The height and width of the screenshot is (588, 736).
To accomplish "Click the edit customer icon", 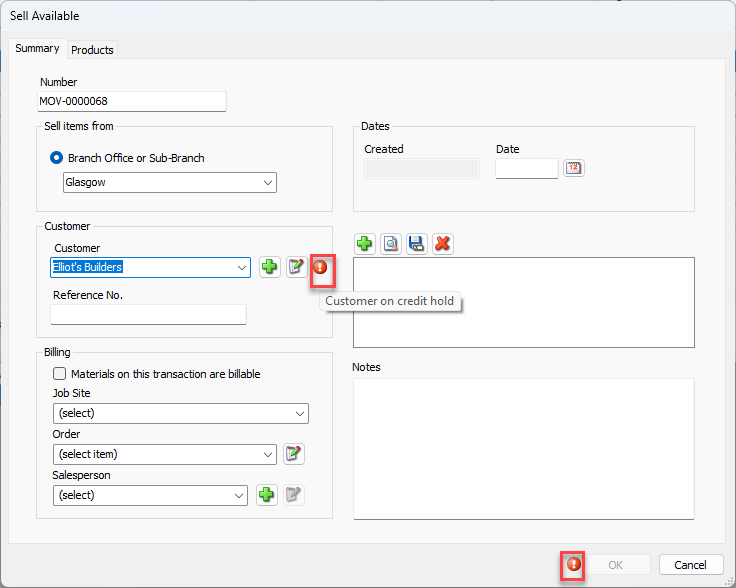I will (x=296, y=267).
